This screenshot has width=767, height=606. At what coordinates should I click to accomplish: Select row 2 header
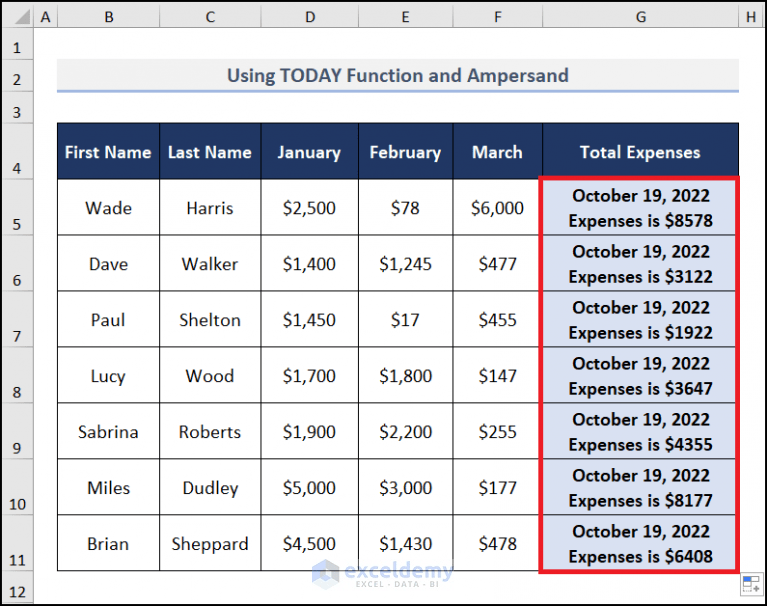17,76
